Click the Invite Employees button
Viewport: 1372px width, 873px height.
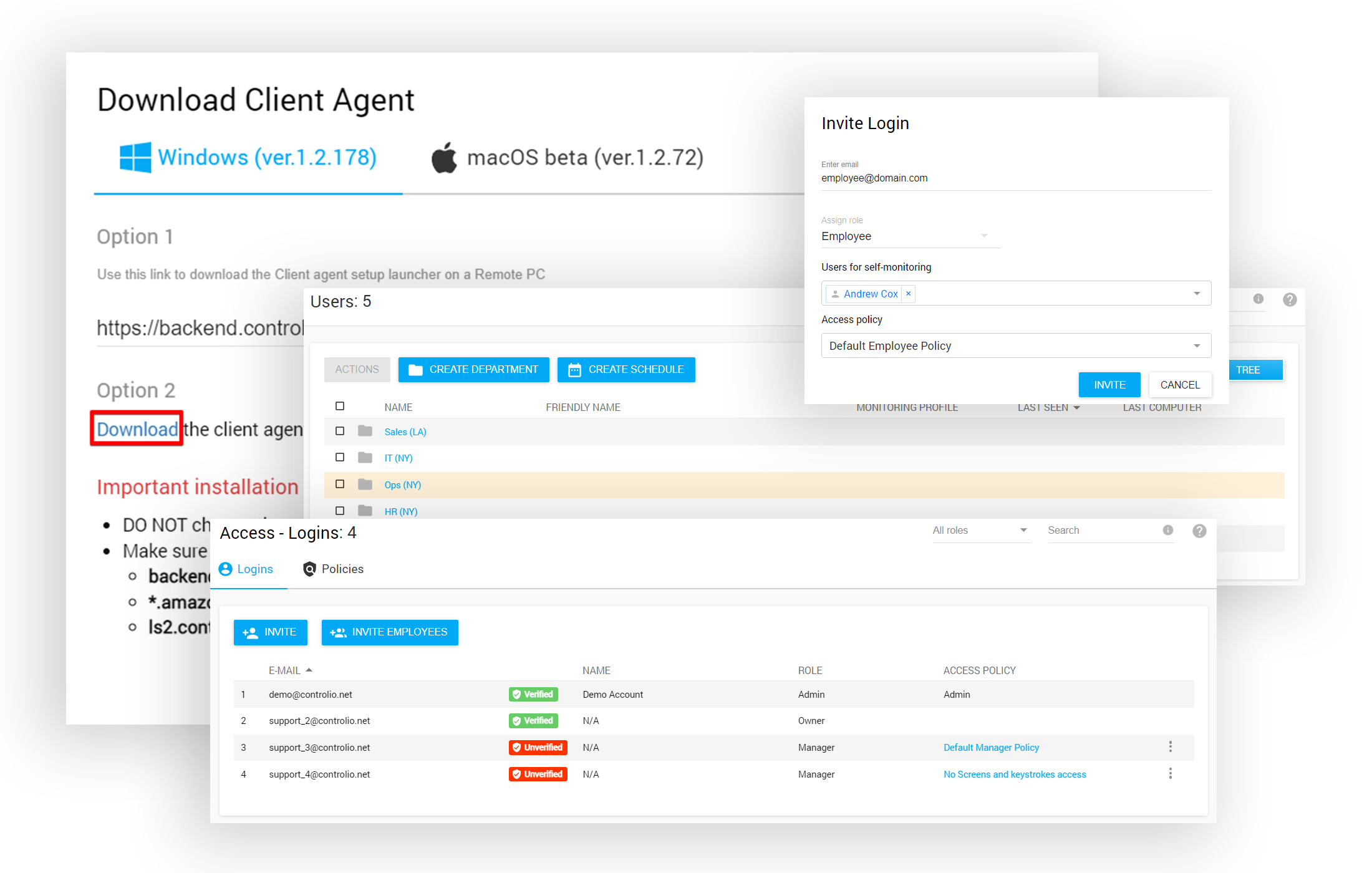click(390, 632)
